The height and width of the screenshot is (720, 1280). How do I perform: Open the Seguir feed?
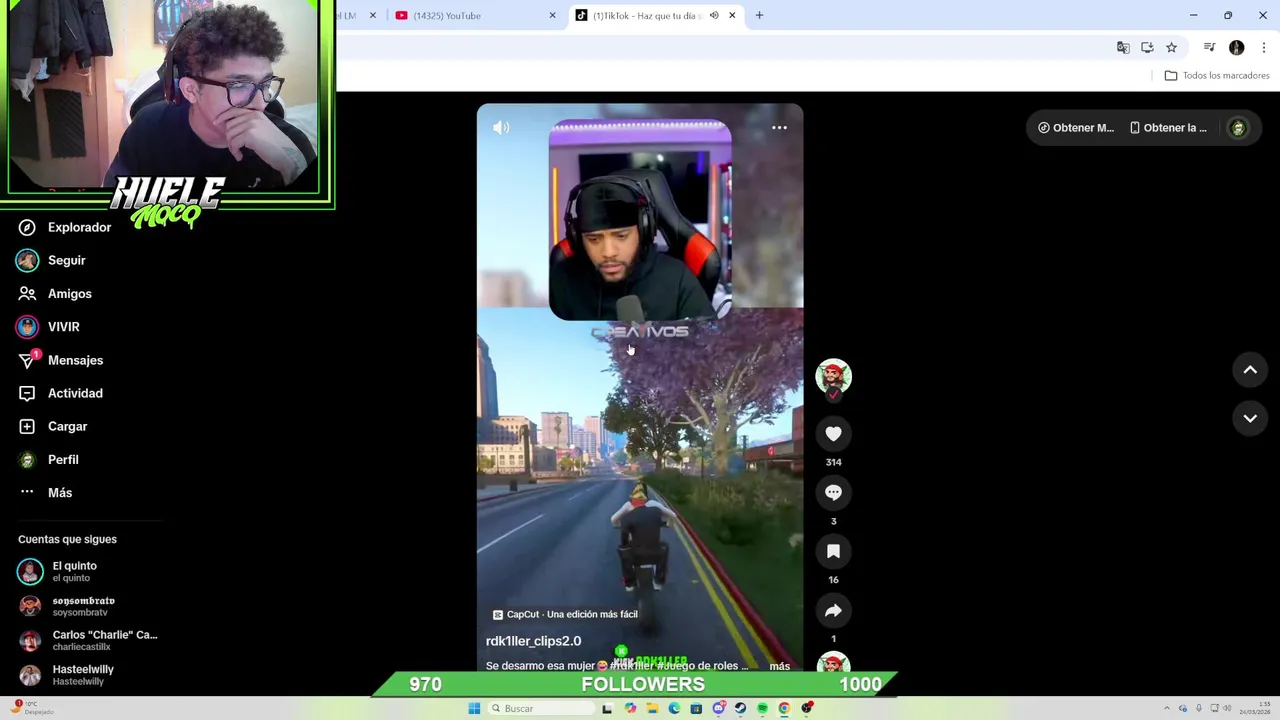52,260
